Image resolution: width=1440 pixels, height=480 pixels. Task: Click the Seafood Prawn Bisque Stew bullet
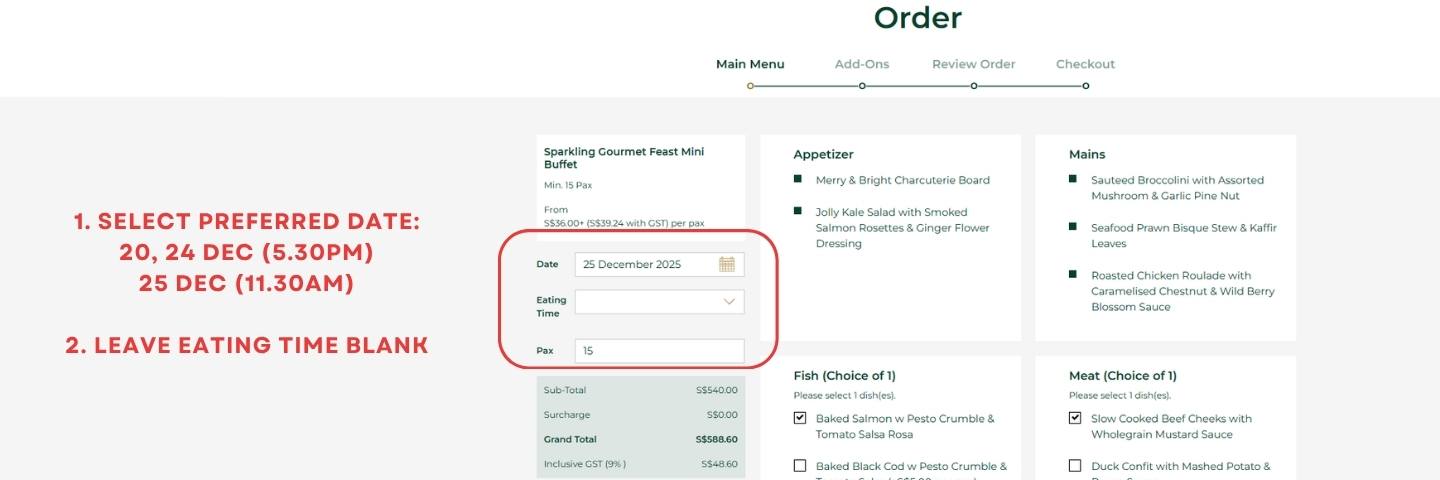coord(1073,227)
